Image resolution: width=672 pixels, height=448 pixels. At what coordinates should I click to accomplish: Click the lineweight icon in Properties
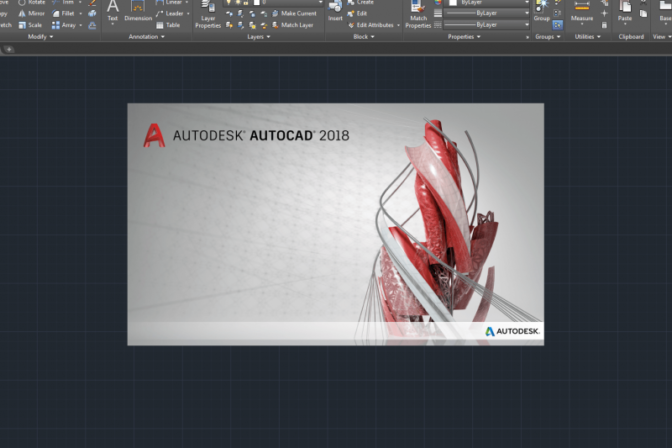438,13
